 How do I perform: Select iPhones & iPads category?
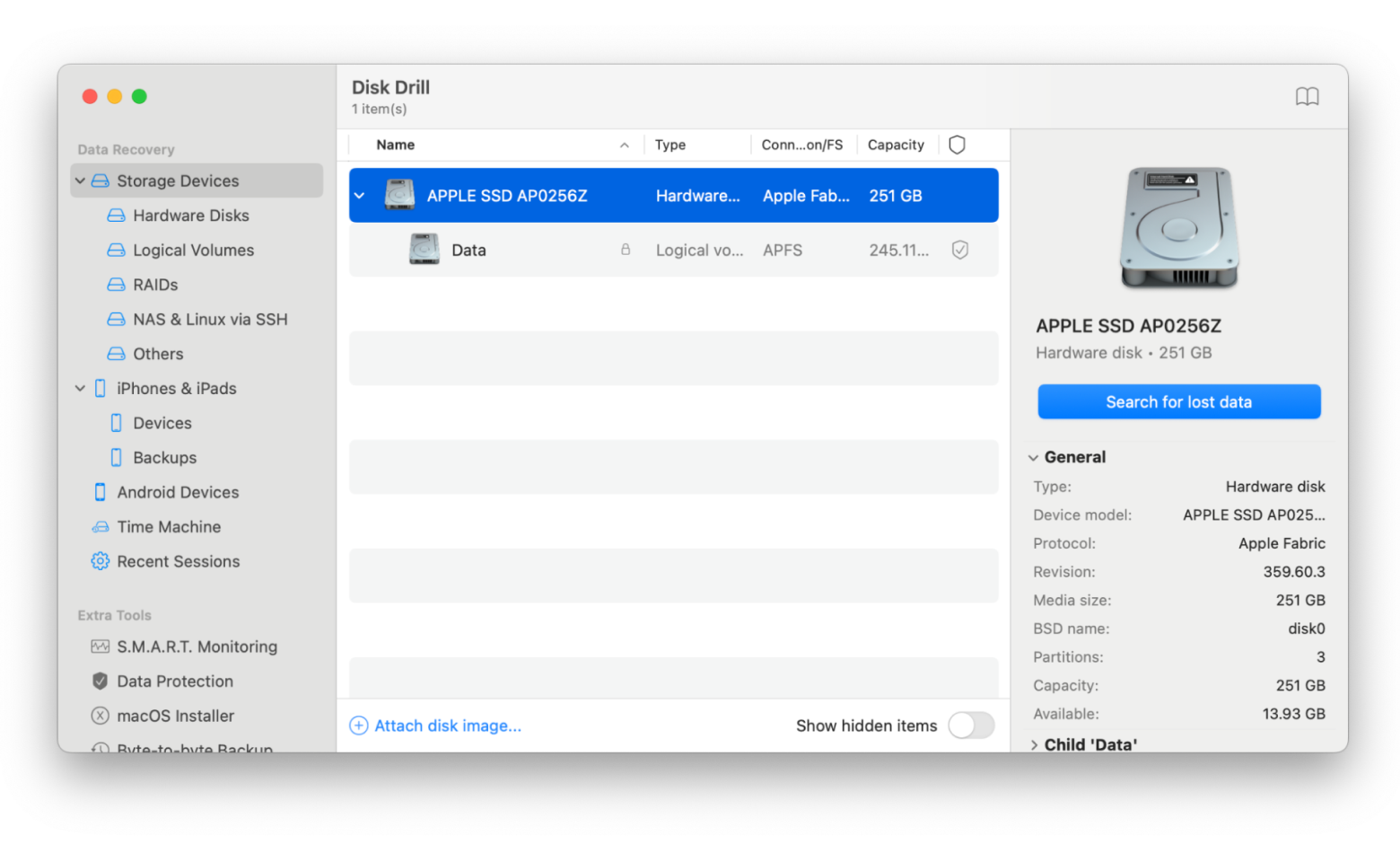[x=176, y=389]
